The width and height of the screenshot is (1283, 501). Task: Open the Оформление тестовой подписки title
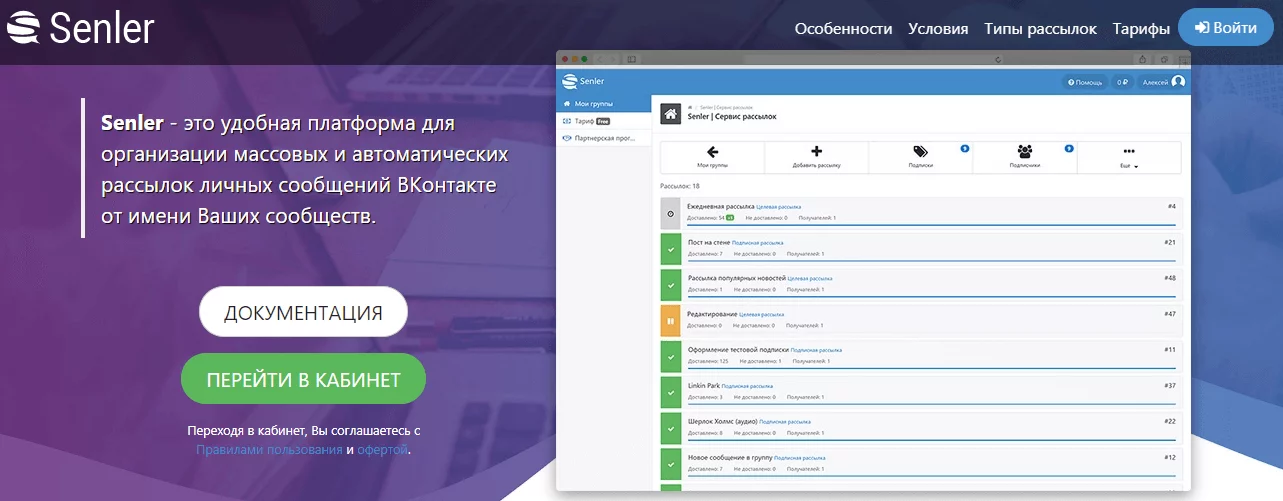(x=738, y=349)
